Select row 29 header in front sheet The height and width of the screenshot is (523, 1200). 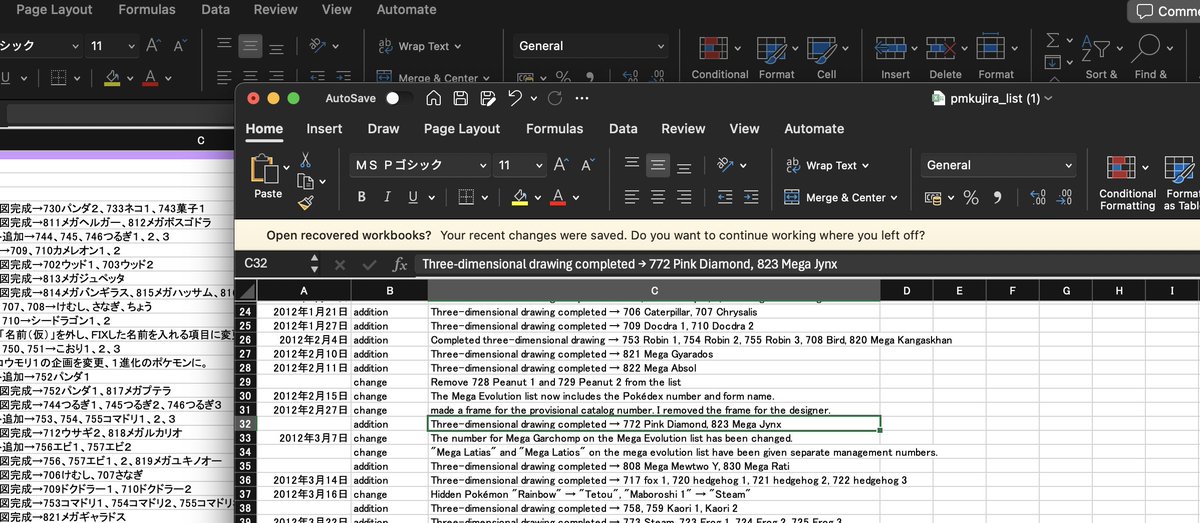pyautogui.click(x=246, y=382)
